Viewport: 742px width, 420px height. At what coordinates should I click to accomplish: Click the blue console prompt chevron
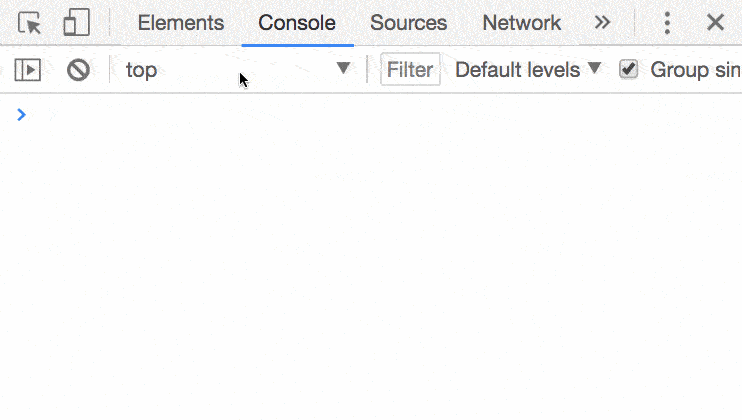(22, 115)
